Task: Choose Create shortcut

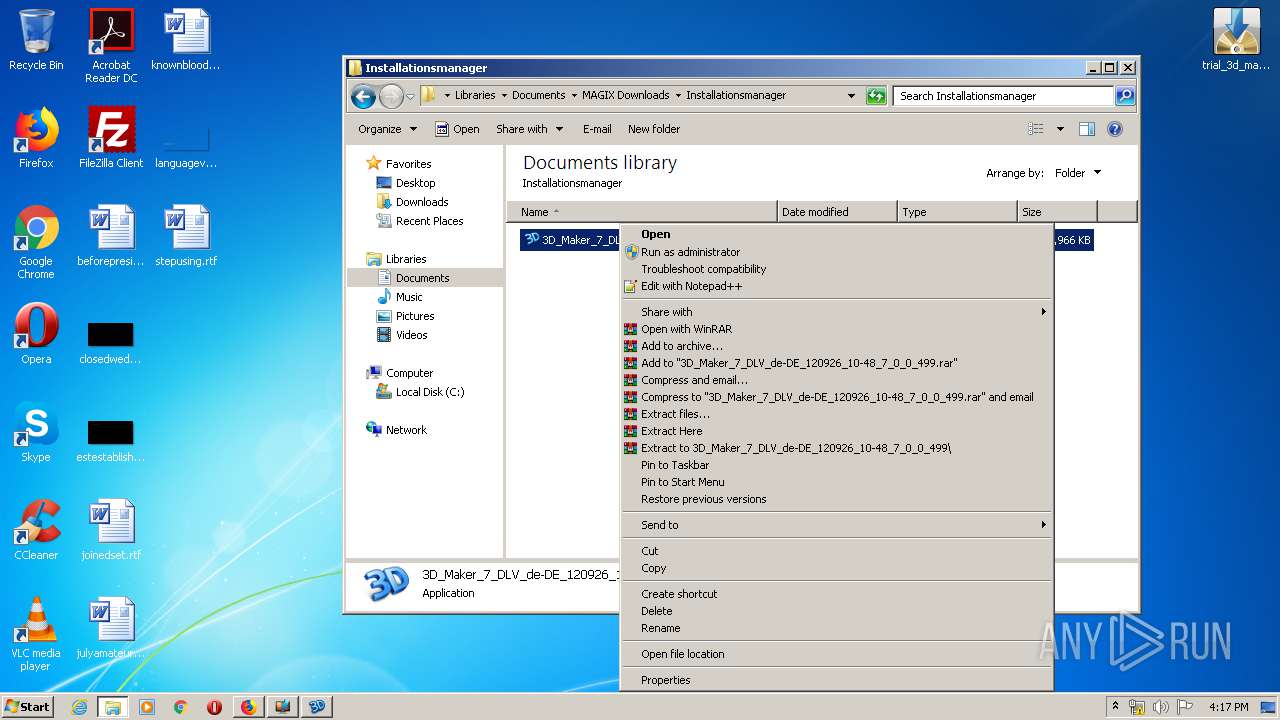Action: (837, 594)
